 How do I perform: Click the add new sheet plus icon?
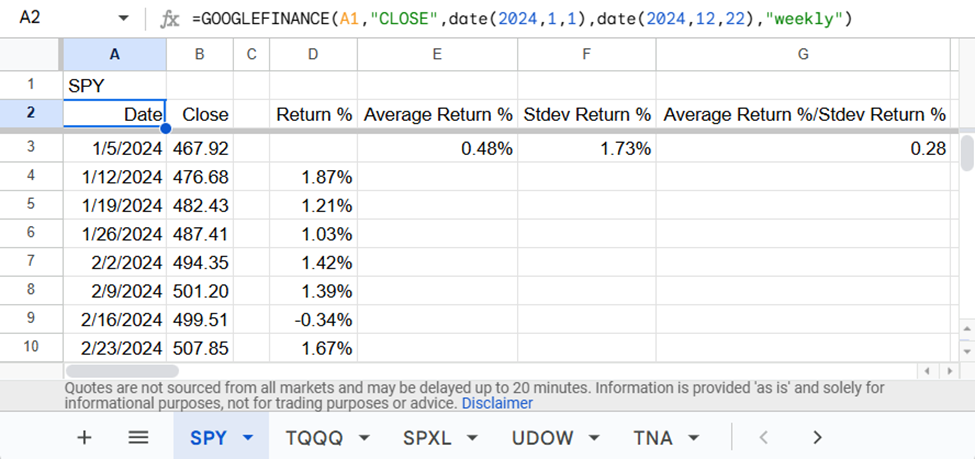[x=84, y=437]
